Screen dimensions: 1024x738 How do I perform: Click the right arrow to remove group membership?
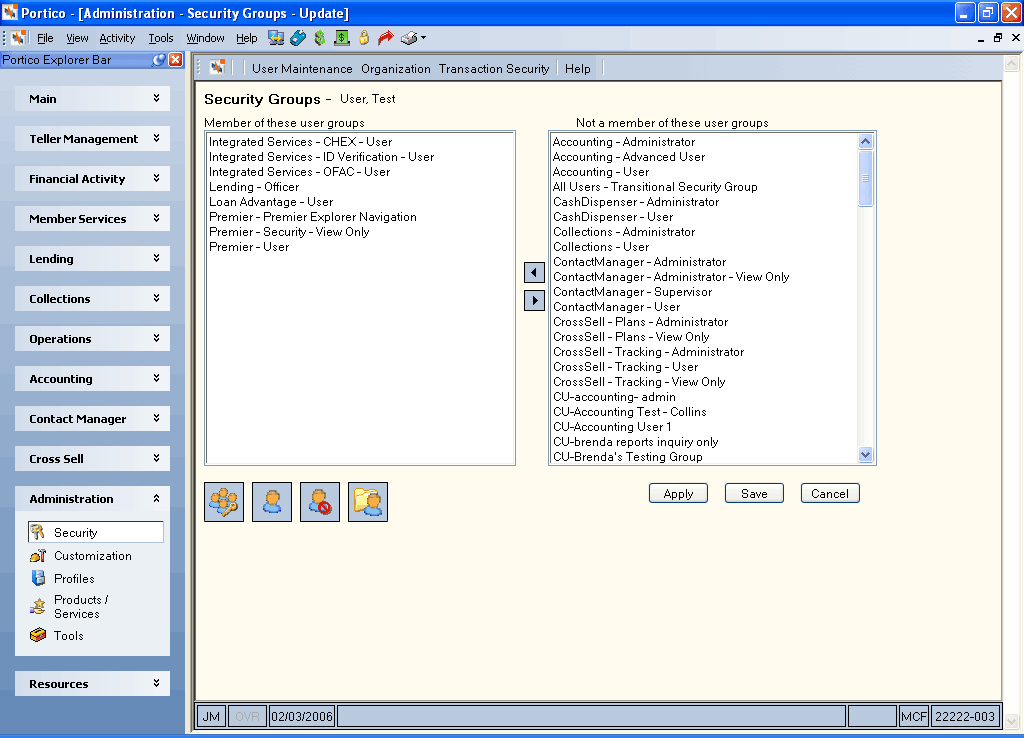[534, 300]
